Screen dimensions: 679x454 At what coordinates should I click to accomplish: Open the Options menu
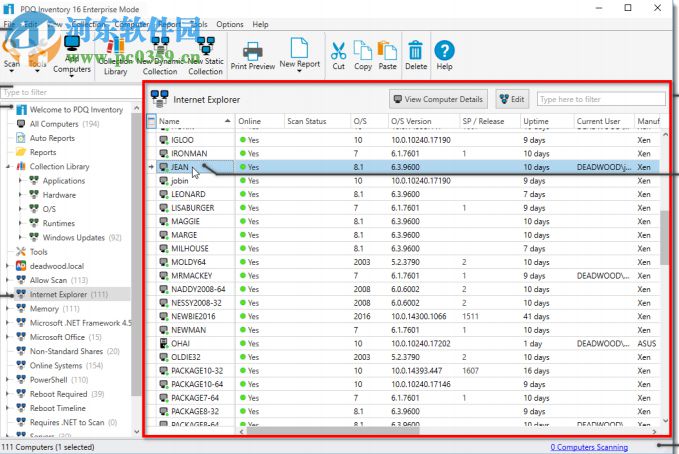pos(230,24)
